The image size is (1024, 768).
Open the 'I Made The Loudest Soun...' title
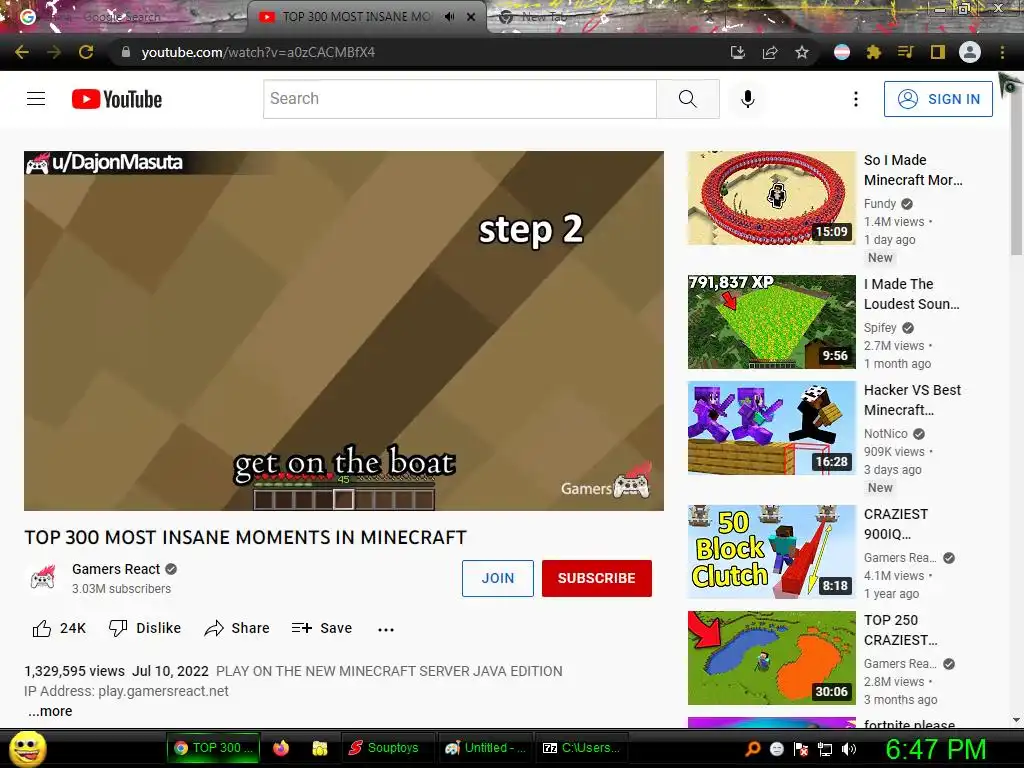(x=912, y=294)
